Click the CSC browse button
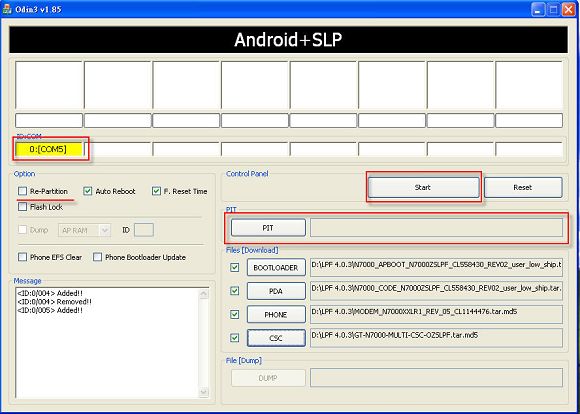 (276, 338)
